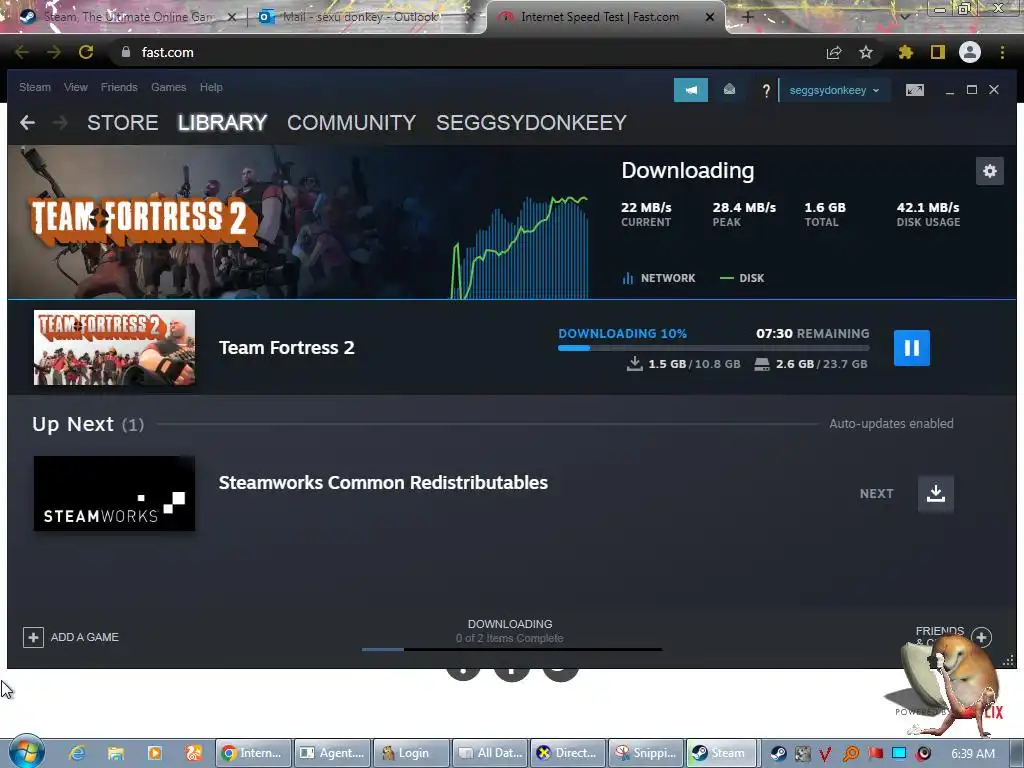Screen dimensions: 1024x768
Task: Open Steam help question mark icon
Action: click(766, 91)
